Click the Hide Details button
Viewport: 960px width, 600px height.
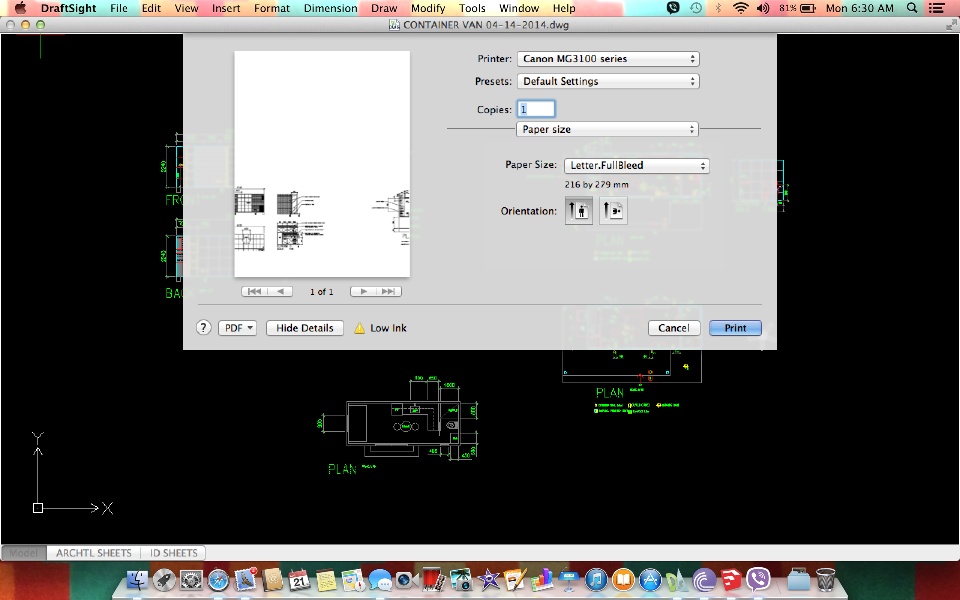click(305, 328)
